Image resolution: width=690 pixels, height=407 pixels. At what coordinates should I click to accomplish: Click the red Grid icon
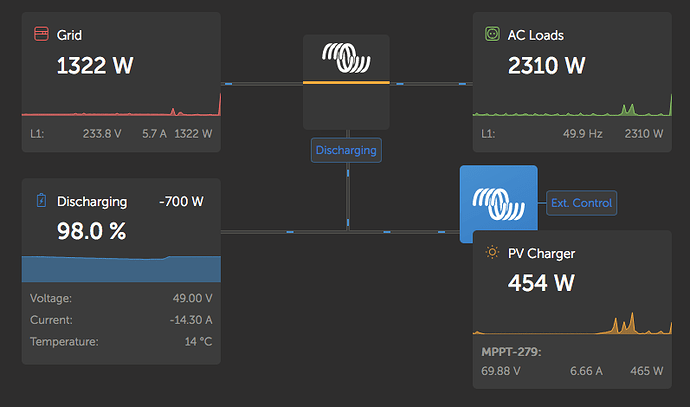click(41, 34)
